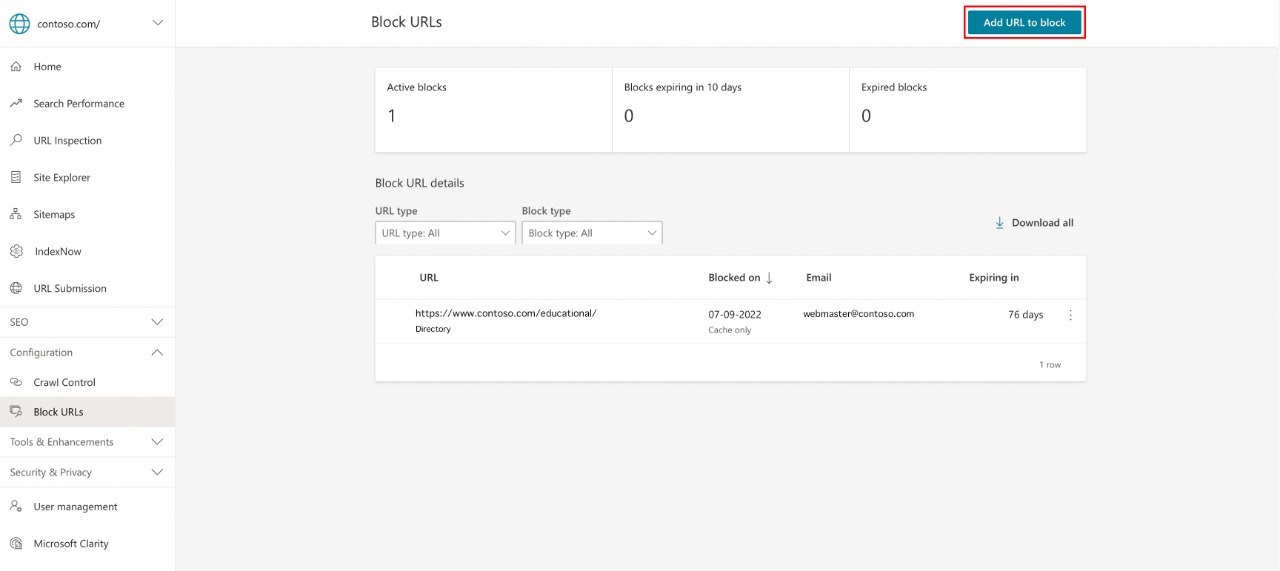The height and width of the screenshot is (571, 1280).
Task: Open the Block type filter dropdown
Action: (591, 233)
